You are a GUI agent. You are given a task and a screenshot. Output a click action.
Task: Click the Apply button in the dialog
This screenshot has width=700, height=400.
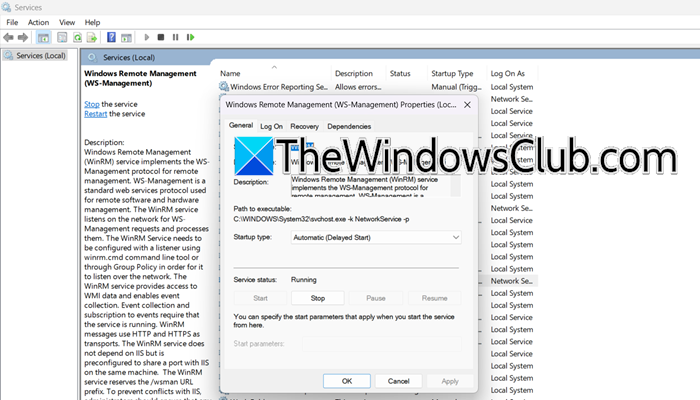(x=450, y=381)
